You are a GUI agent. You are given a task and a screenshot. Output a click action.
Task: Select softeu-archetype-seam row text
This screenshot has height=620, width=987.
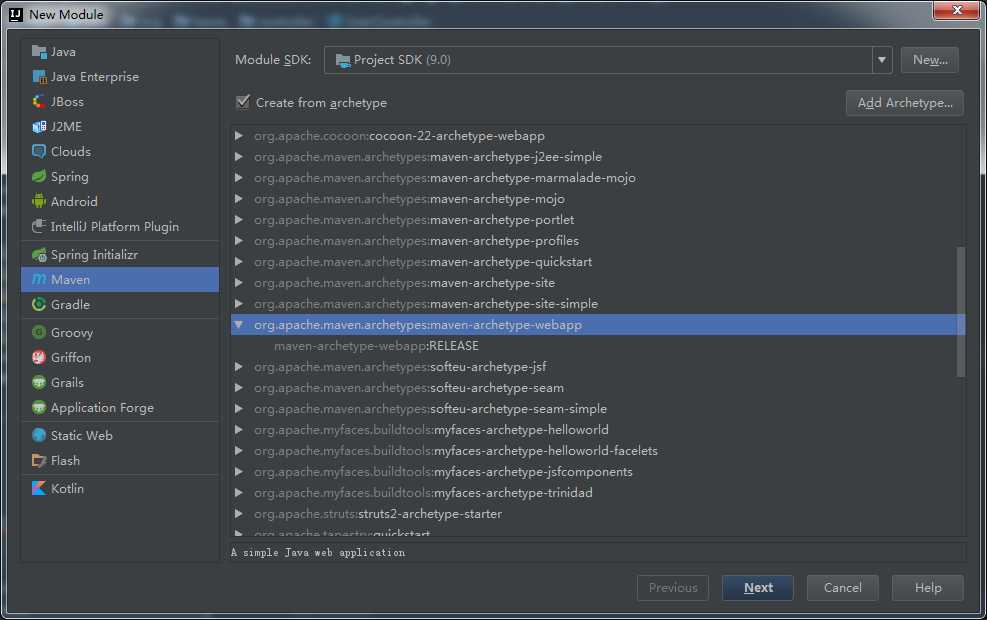coord(409,388)
